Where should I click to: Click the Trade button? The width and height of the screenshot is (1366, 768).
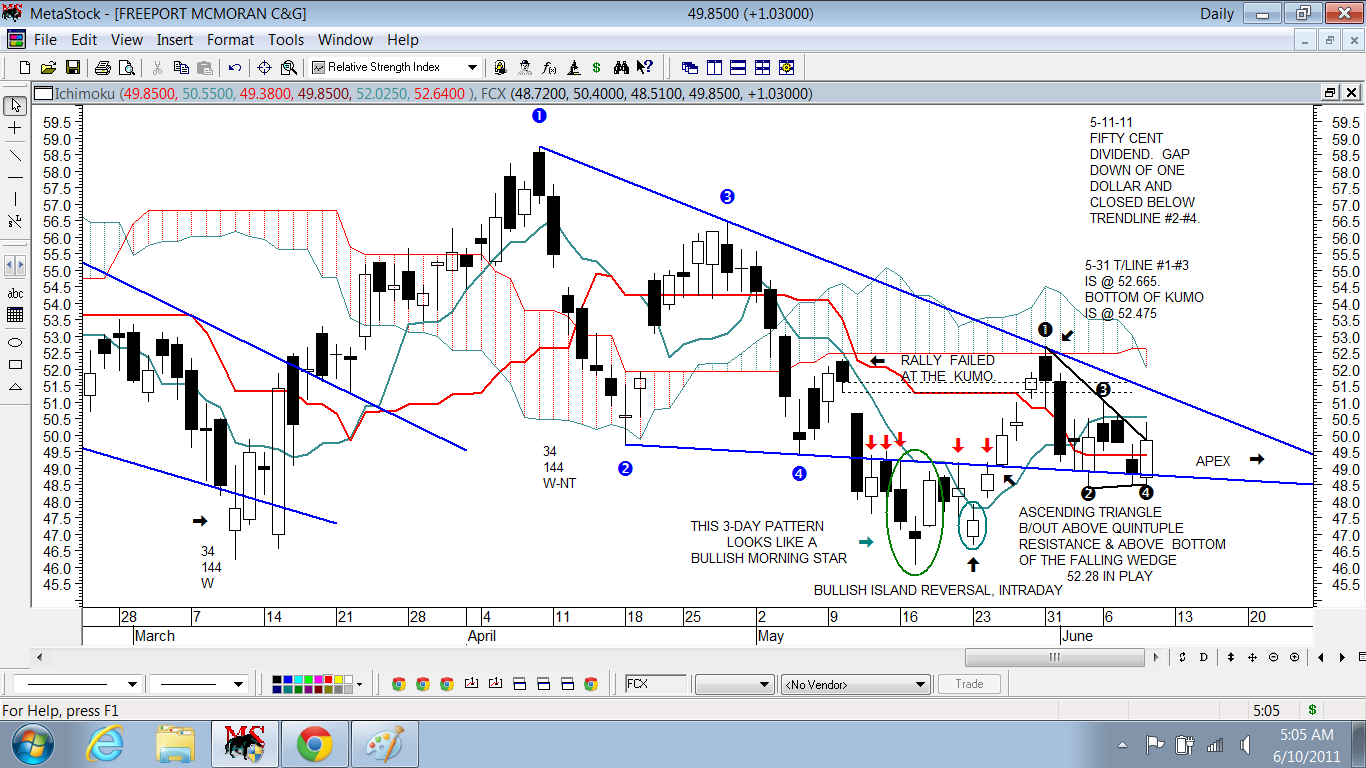(968, 683)
